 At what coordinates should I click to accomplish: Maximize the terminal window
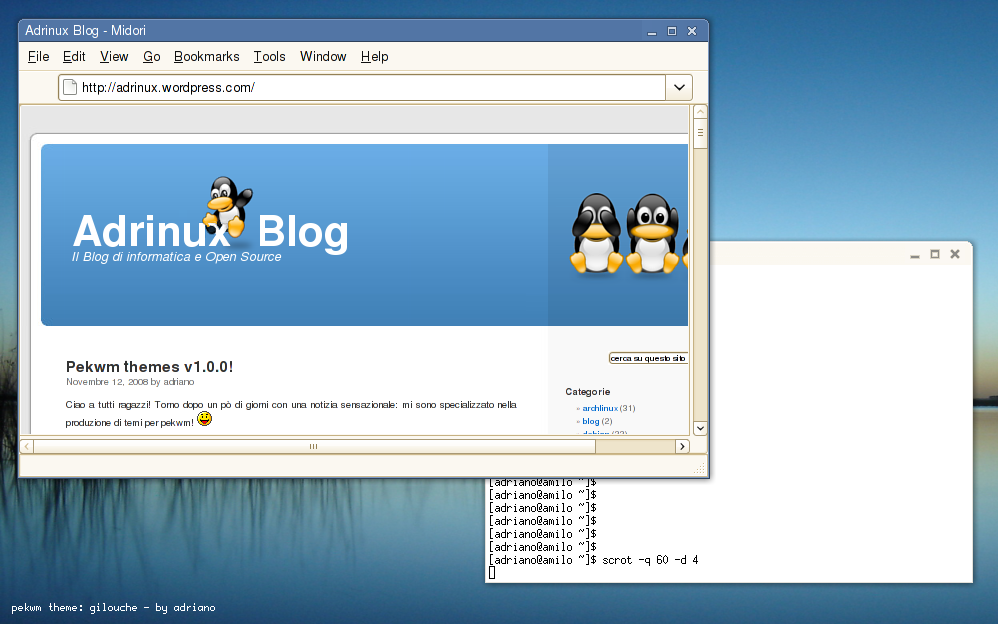(x=935, y=255)
